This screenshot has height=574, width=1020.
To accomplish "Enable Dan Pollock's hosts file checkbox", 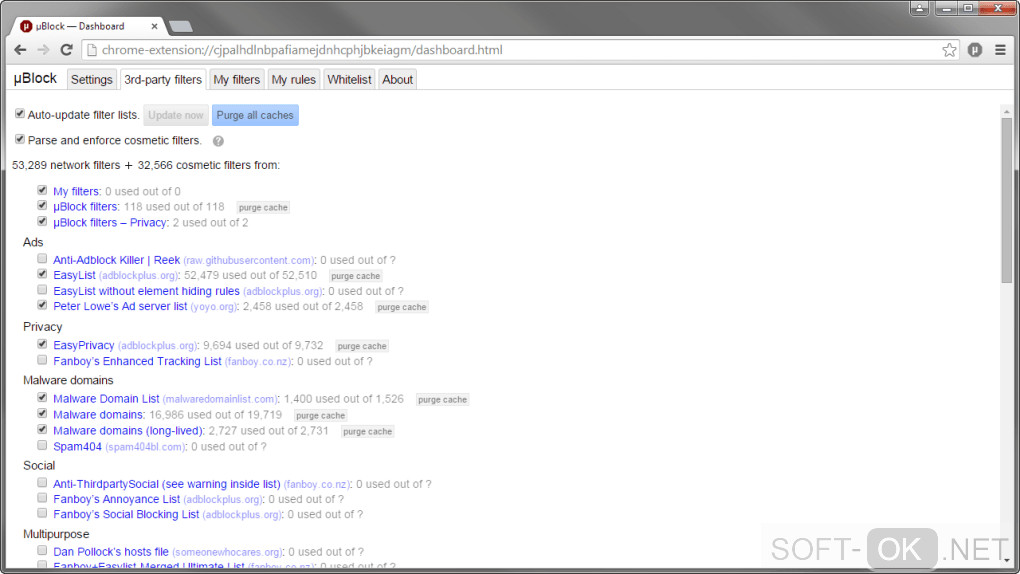I will [42, 551].
